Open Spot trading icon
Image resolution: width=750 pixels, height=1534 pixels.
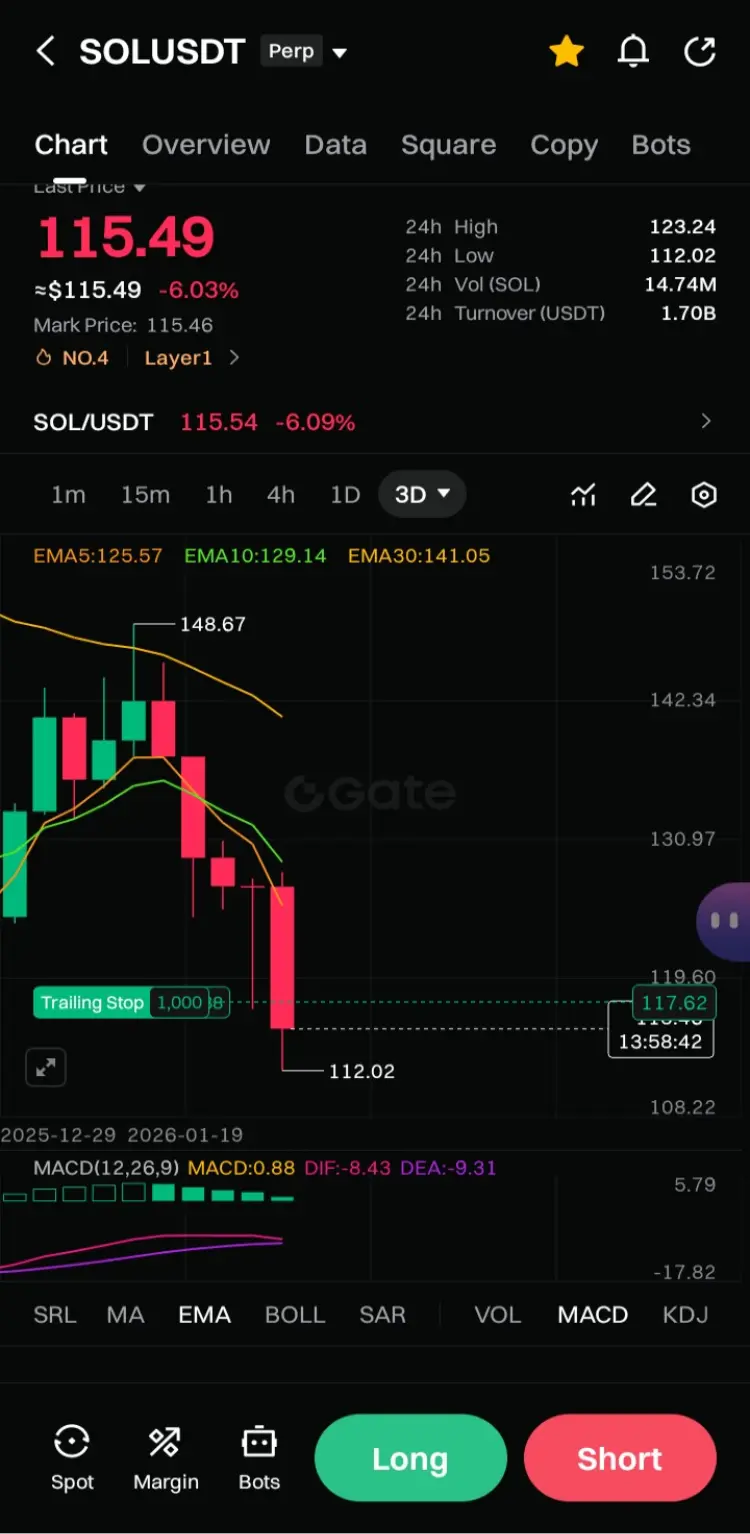click(72, 1458)
